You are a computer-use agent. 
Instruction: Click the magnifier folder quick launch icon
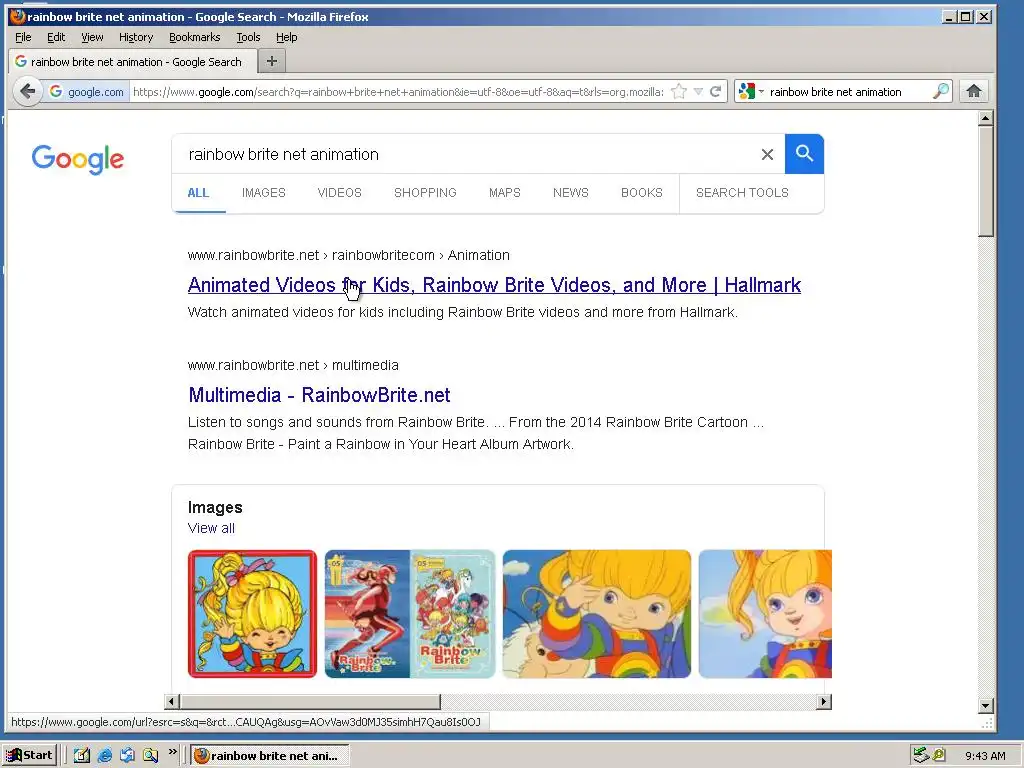click(150, 756)
